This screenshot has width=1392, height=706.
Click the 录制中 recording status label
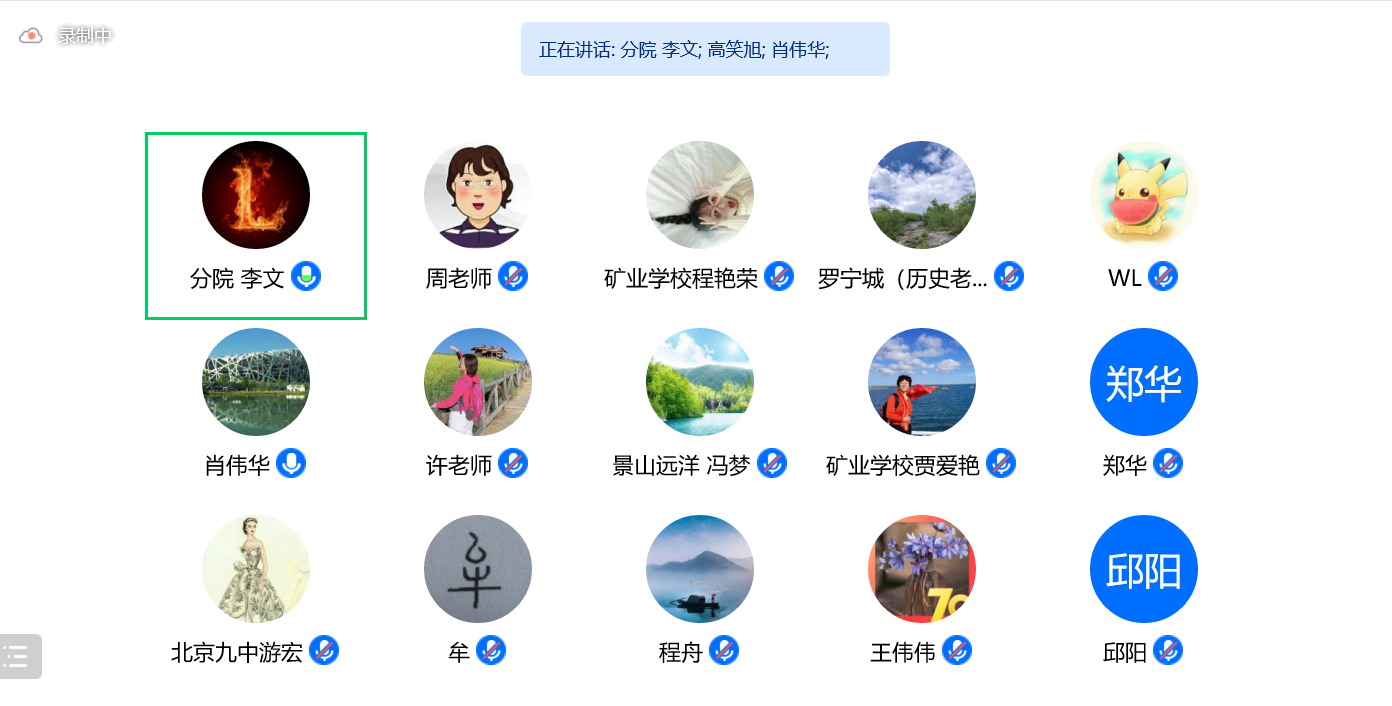pyautogui.click(x=85, y=36)
